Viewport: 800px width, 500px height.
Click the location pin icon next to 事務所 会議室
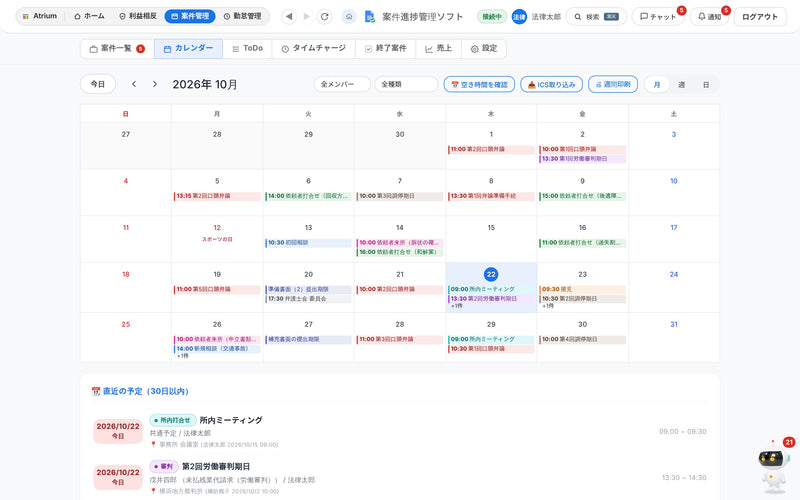tap(153, 444)
